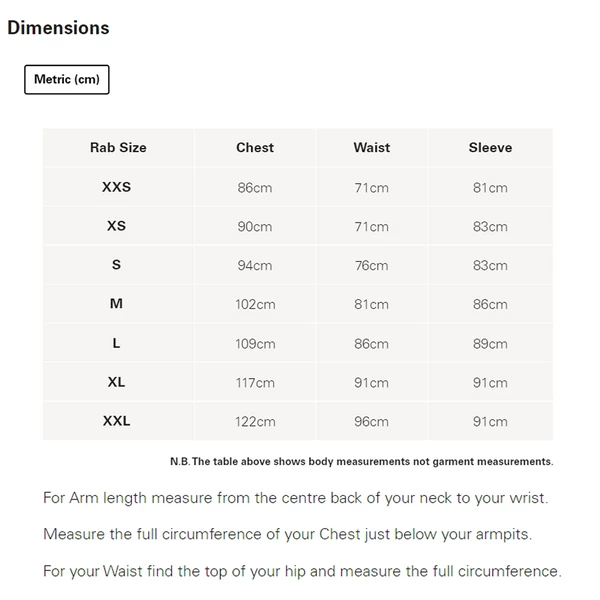Screen dimensions: 600x600
Task: Click the N.B. body measurements note
Action: [x=361, y=461]
